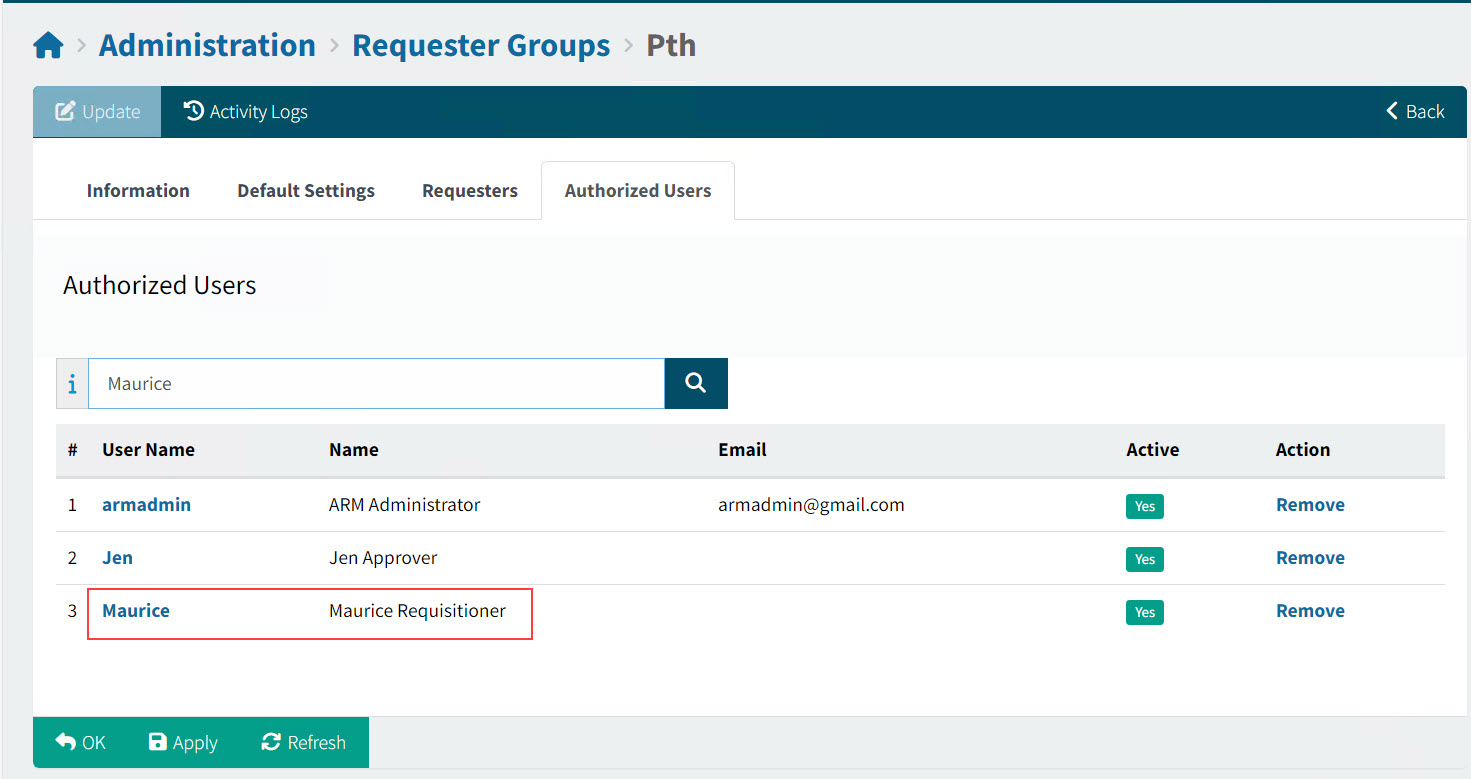Remove the user Jen from authorized users
The image size is (1471, 779).
pyautogui.click(x=1310, y=557)
